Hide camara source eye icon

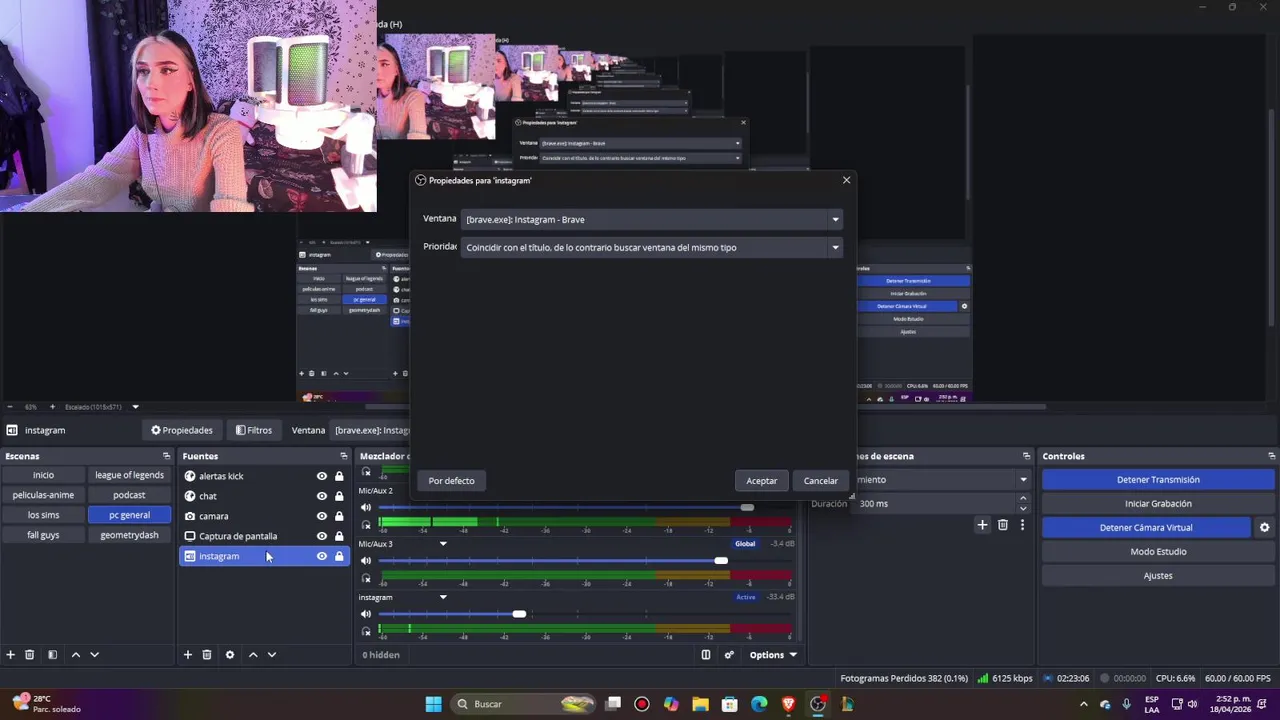click(322, 516)
